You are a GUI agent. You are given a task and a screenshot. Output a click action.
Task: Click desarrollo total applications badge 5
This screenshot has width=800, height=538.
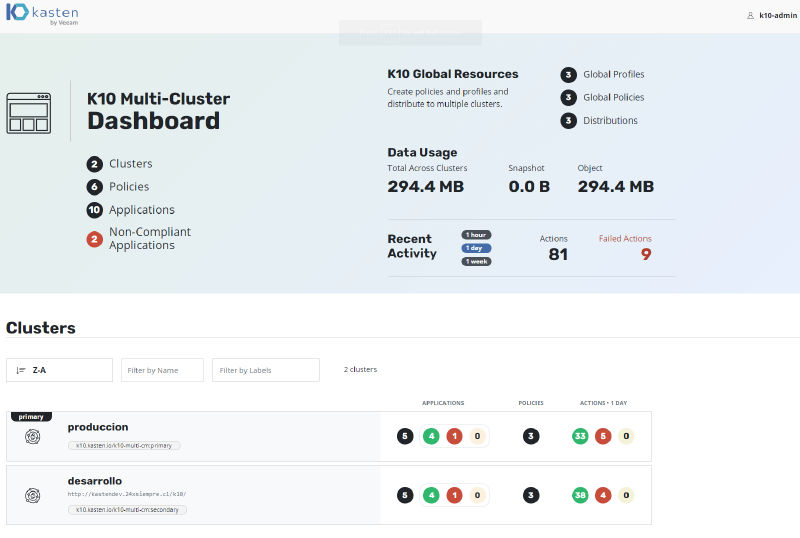click(405, 495)
